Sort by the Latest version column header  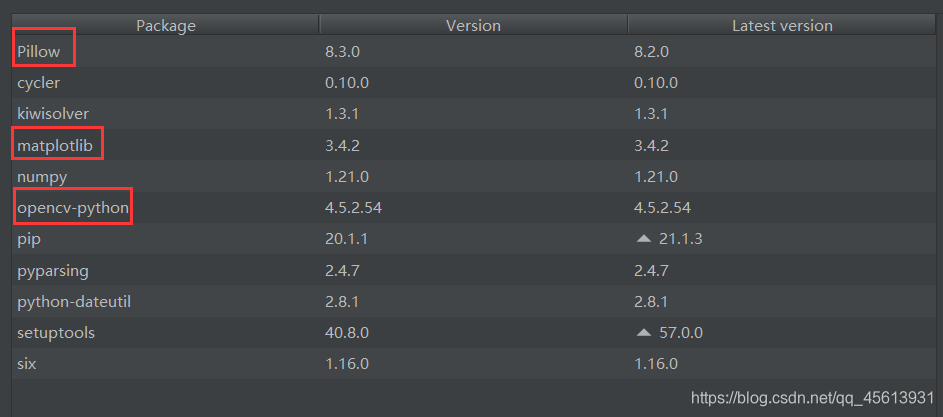782,25
